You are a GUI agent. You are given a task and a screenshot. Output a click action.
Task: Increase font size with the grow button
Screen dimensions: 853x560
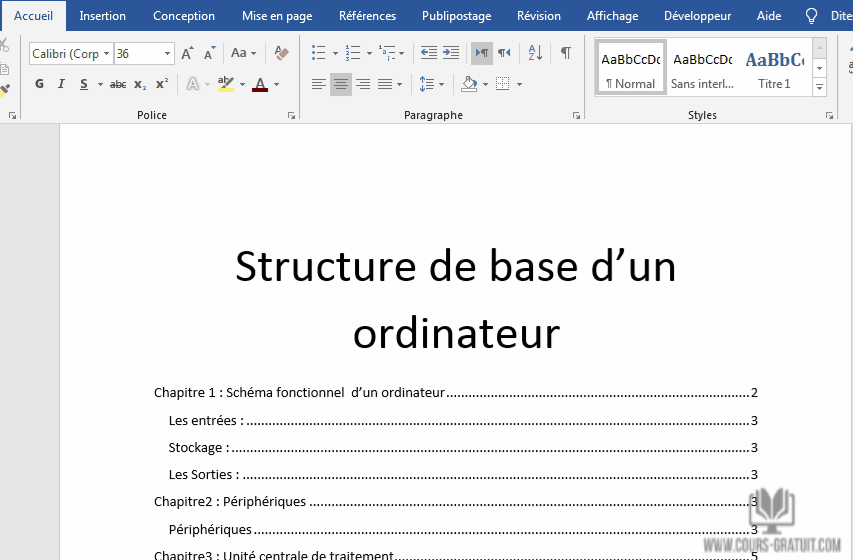coord(187,53)
